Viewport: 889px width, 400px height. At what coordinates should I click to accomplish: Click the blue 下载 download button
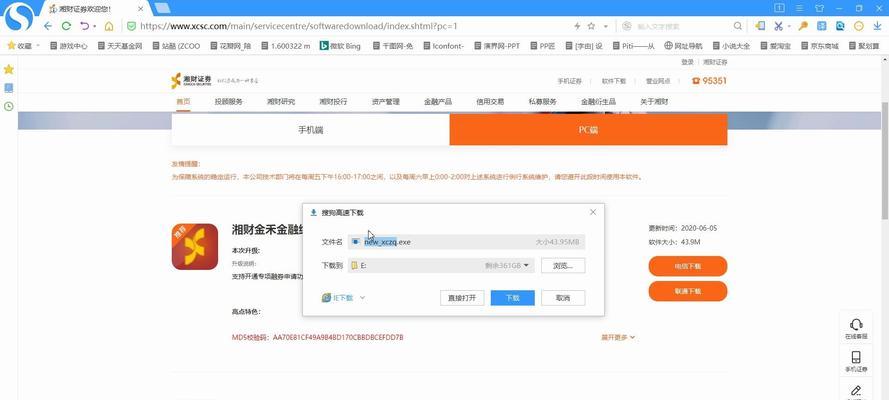[x=513, y=298]
